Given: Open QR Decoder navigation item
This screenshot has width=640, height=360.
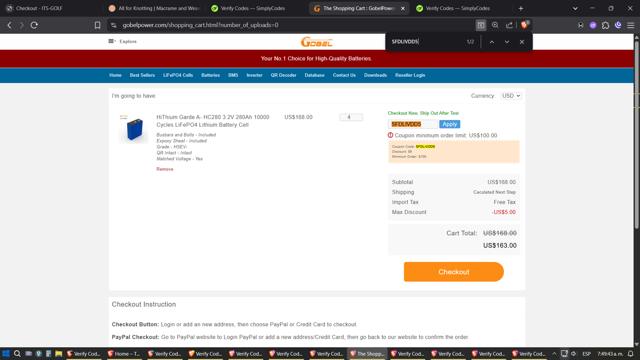Looking at the screenshot, I should click(x=283, y=75).
